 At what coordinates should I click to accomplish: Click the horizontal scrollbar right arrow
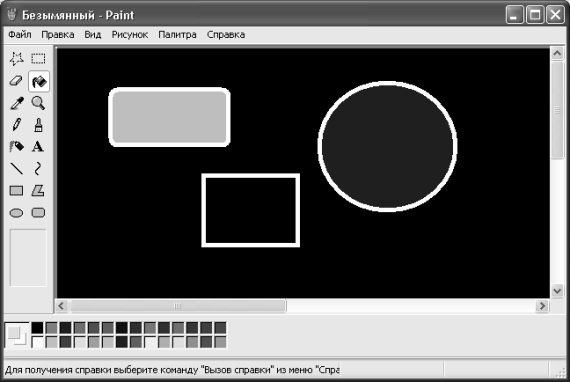[x=542, y=306]
